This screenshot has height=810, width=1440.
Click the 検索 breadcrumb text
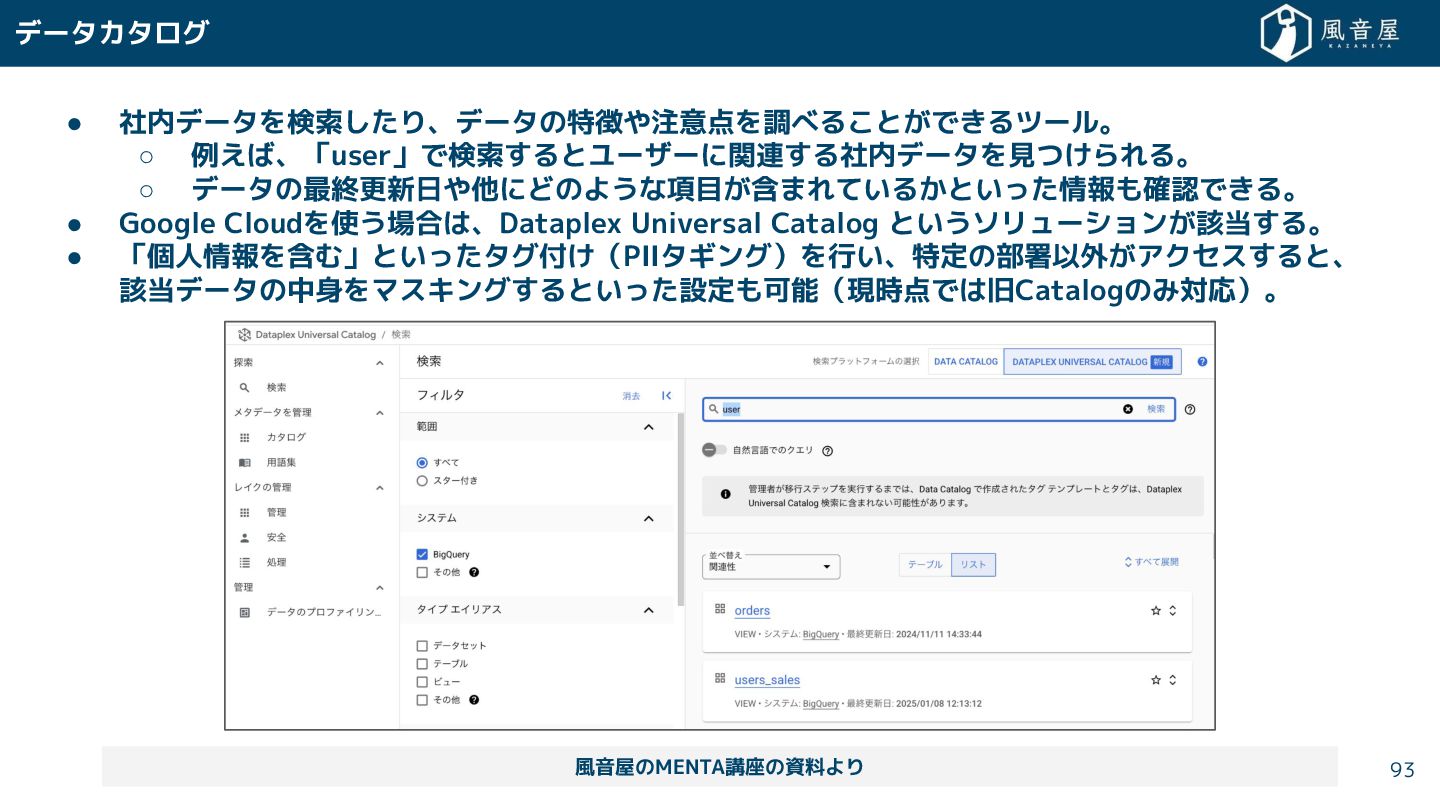coord(401,334)
